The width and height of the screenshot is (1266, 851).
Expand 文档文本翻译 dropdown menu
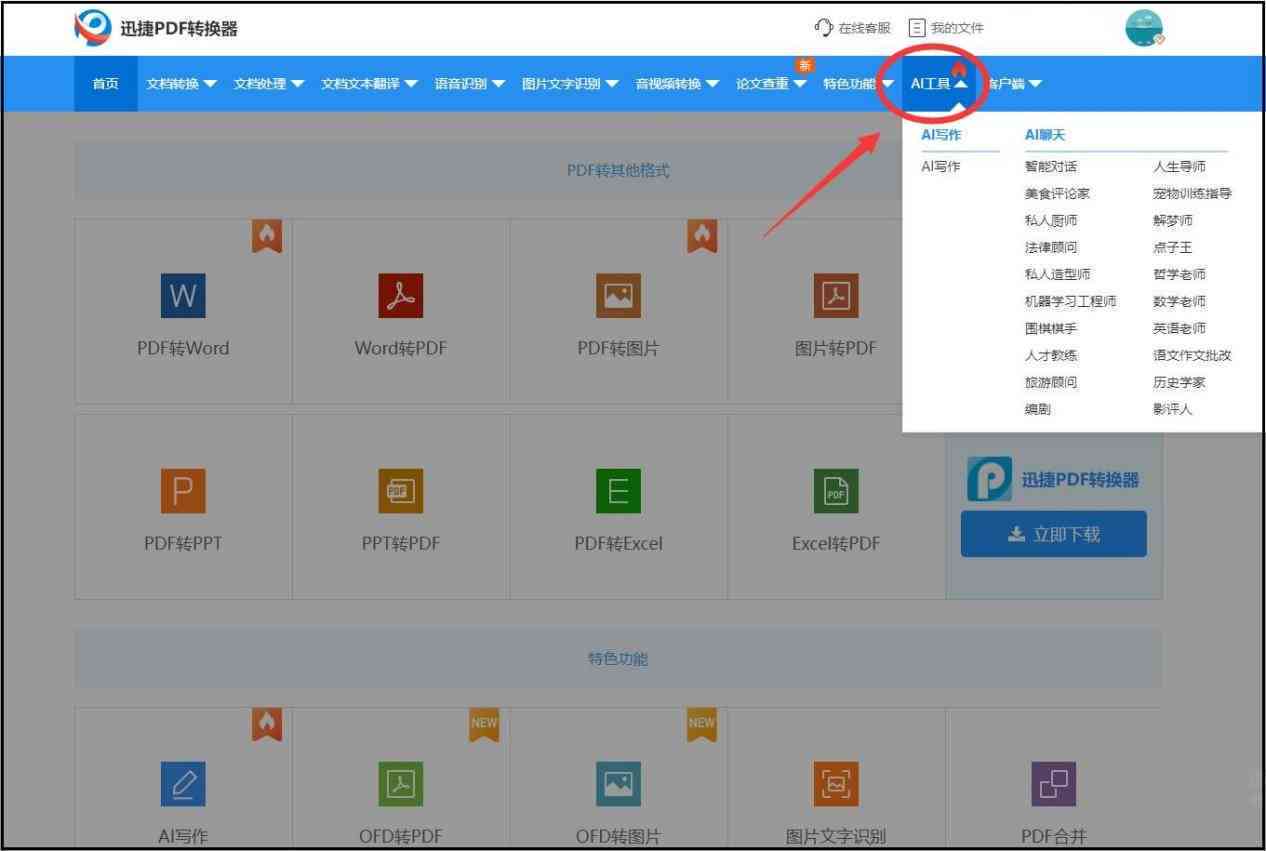[370, 84]
